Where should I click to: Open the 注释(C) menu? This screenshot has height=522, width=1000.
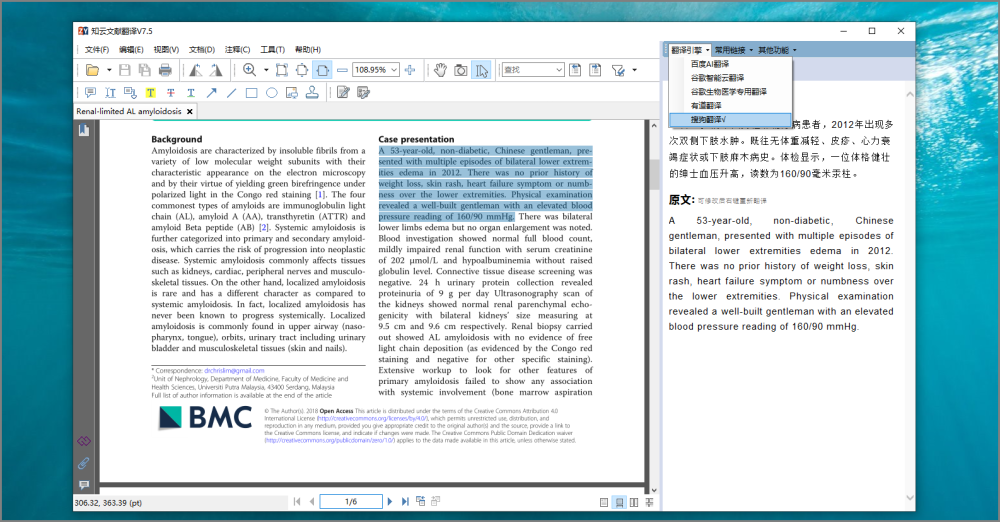click(x=238, y=49)
